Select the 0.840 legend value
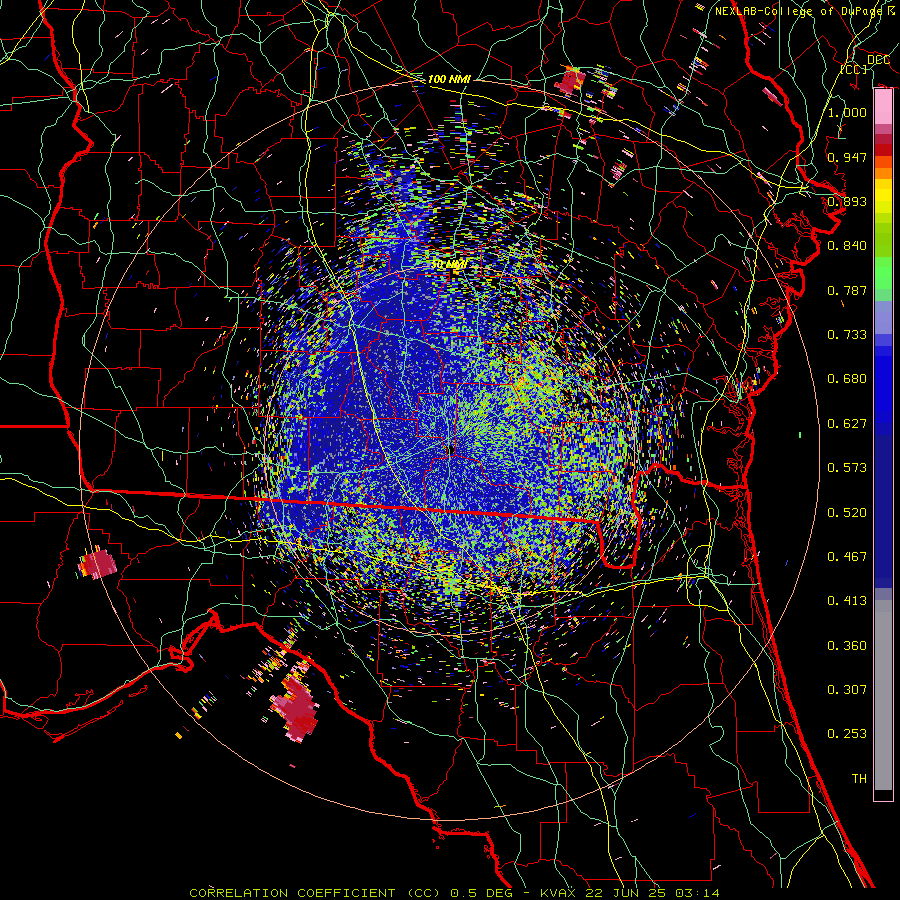Image resolution: width=900 pixels, height=900 pixels. 847,246
